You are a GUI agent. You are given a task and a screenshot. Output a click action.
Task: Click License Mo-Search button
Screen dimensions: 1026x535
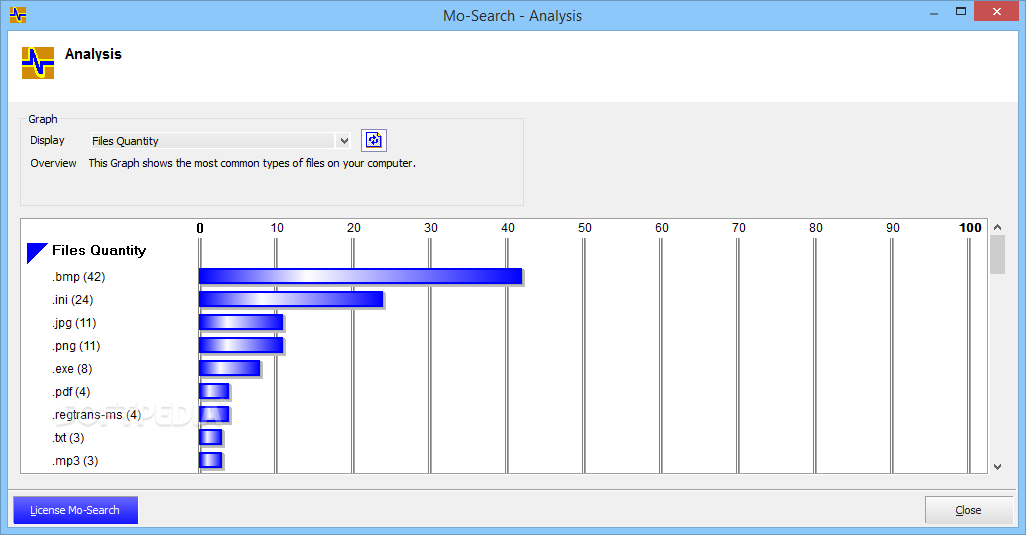[75, 510]
